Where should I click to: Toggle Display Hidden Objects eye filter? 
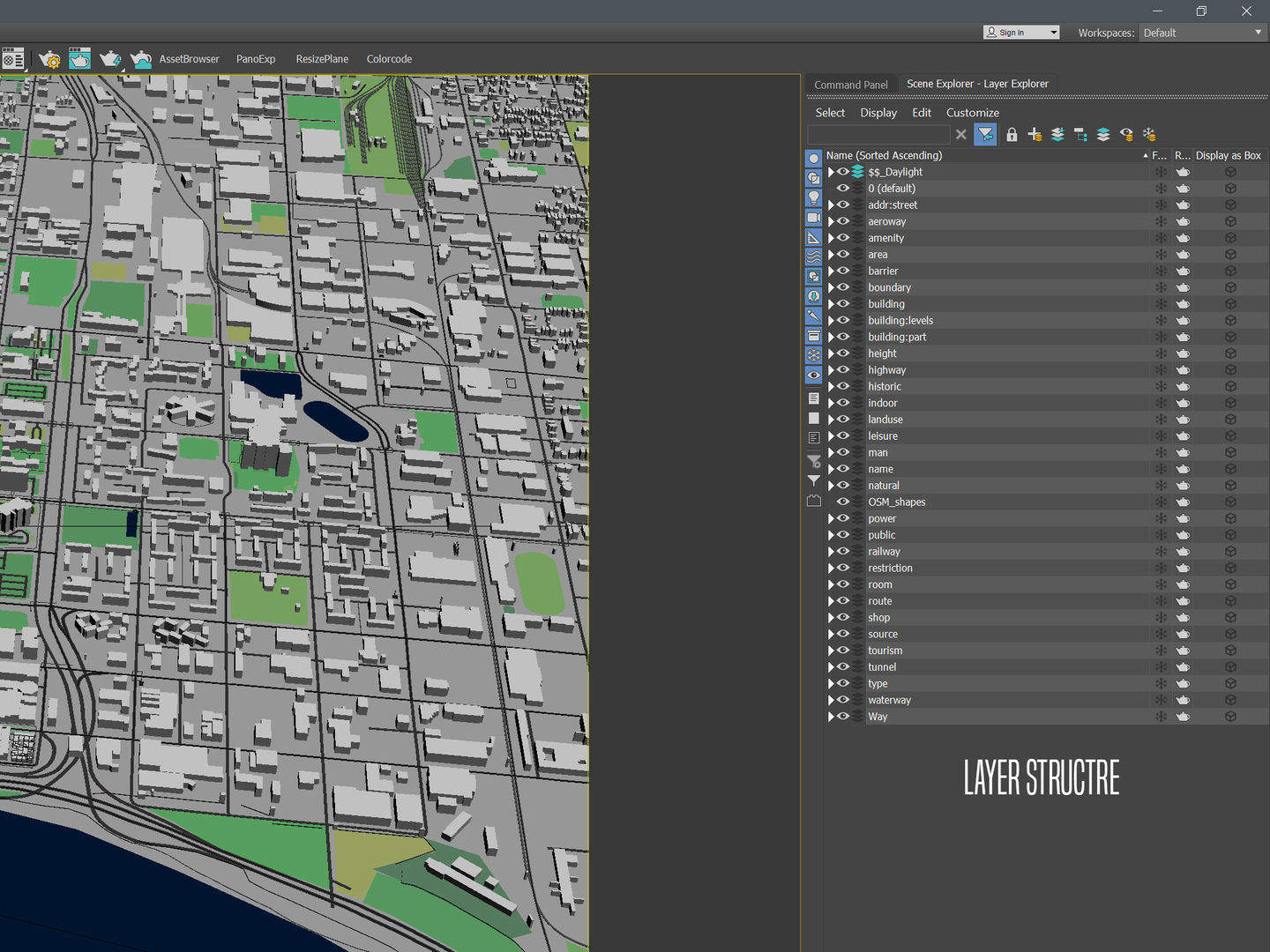click(813, 375)
